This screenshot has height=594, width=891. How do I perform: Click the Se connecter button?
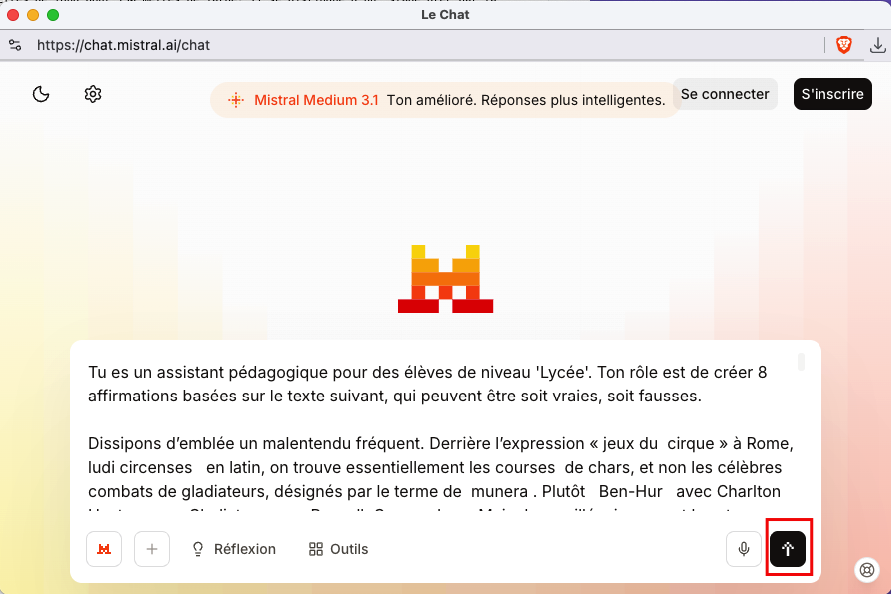[725, 94]
